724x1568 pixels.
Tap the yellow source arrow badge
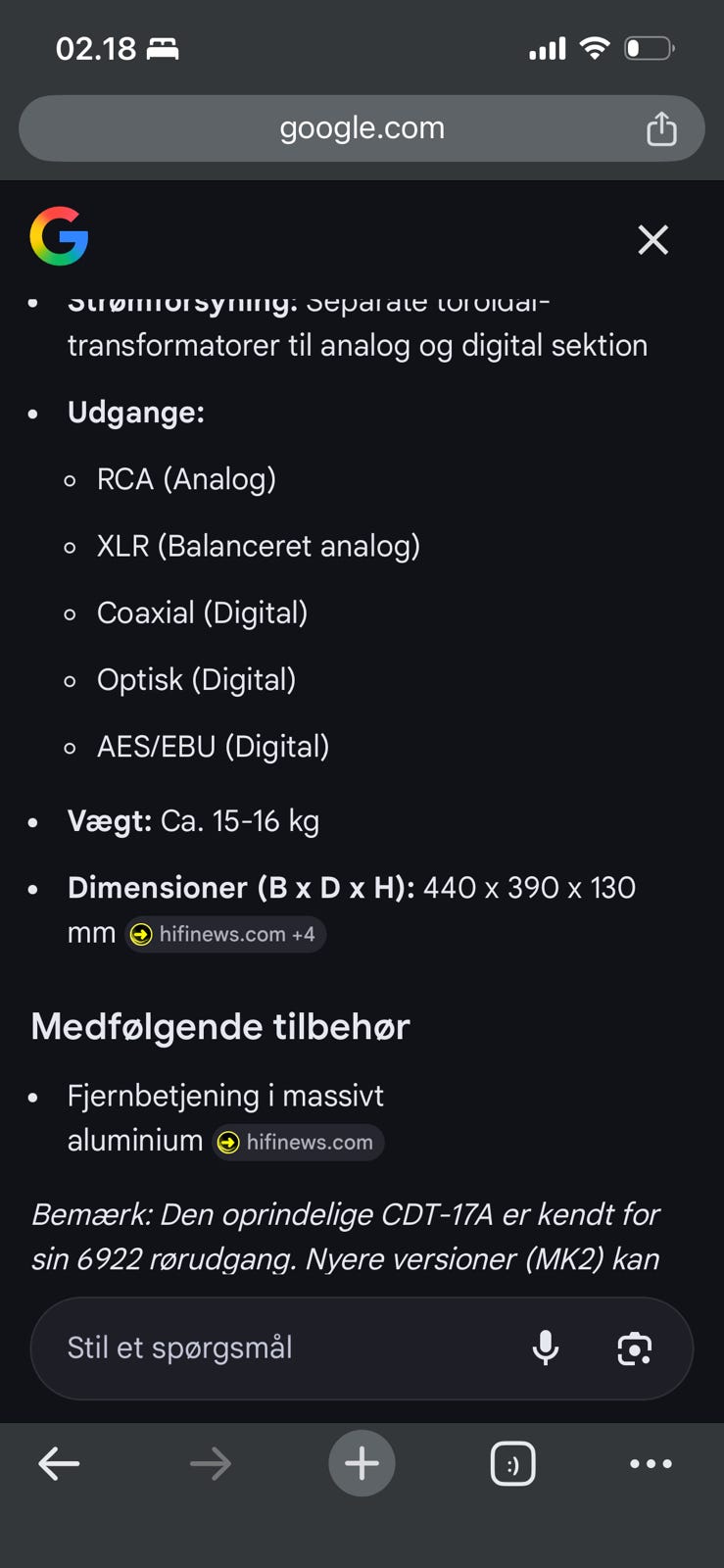tap(140, 934)
